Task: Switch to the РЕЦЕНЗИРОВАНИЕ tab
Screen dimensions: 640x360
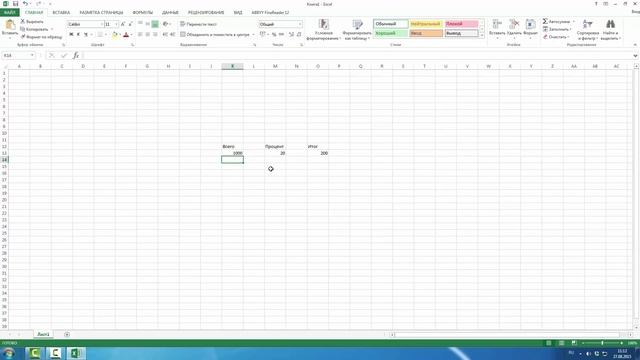Action: point(206,13)
